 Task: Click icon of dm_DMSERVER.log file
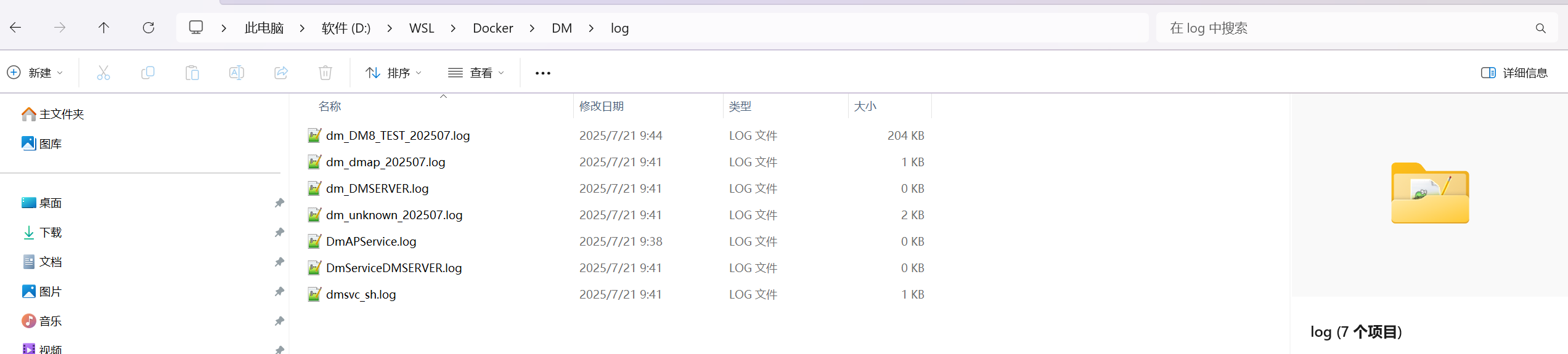pyautogui.click(x=314, y=188)
